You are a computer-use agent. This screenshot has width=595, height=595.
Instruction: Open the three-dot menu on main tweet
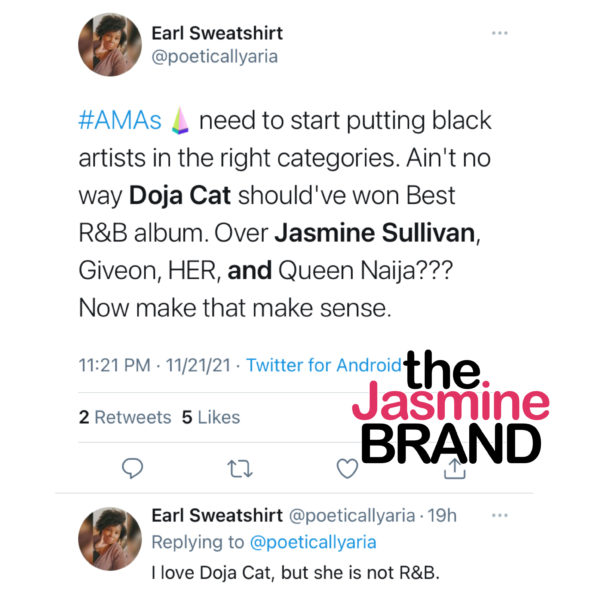tap(499, 33)
